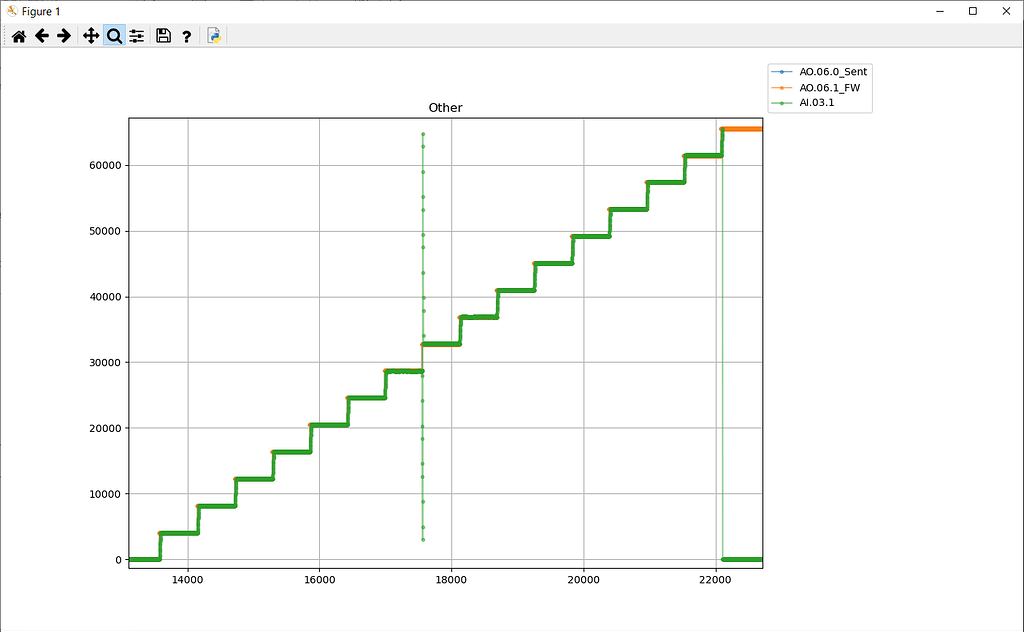This screenshot has height=632, width=1024.
Task: Click the orange plateau line at top right
Action: click(743, 129)
